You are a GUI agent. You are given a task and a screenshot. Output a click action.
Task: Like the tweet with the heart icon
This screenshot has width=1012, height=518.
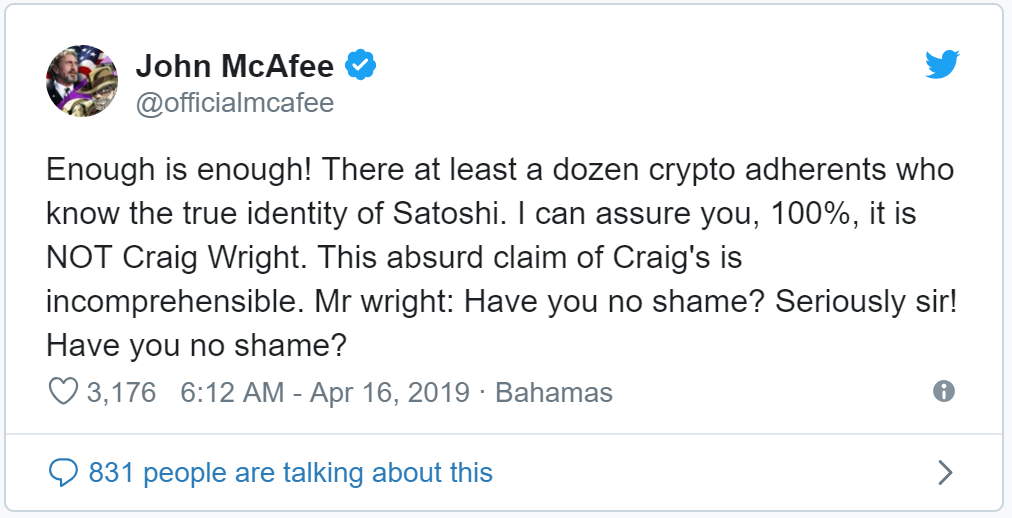tap(64, 391)
